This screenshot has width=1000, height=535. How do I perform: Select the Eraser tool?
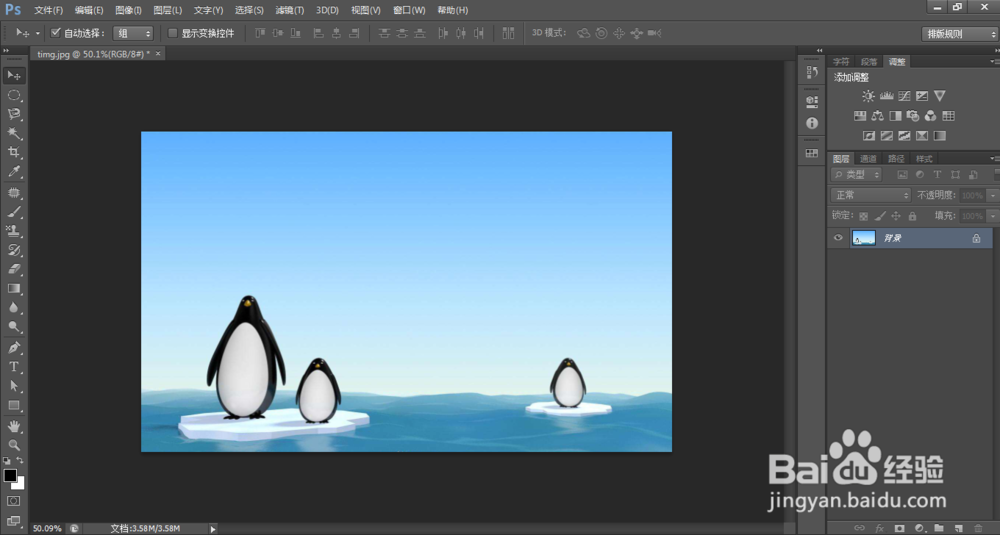click(x=13, y=269)
